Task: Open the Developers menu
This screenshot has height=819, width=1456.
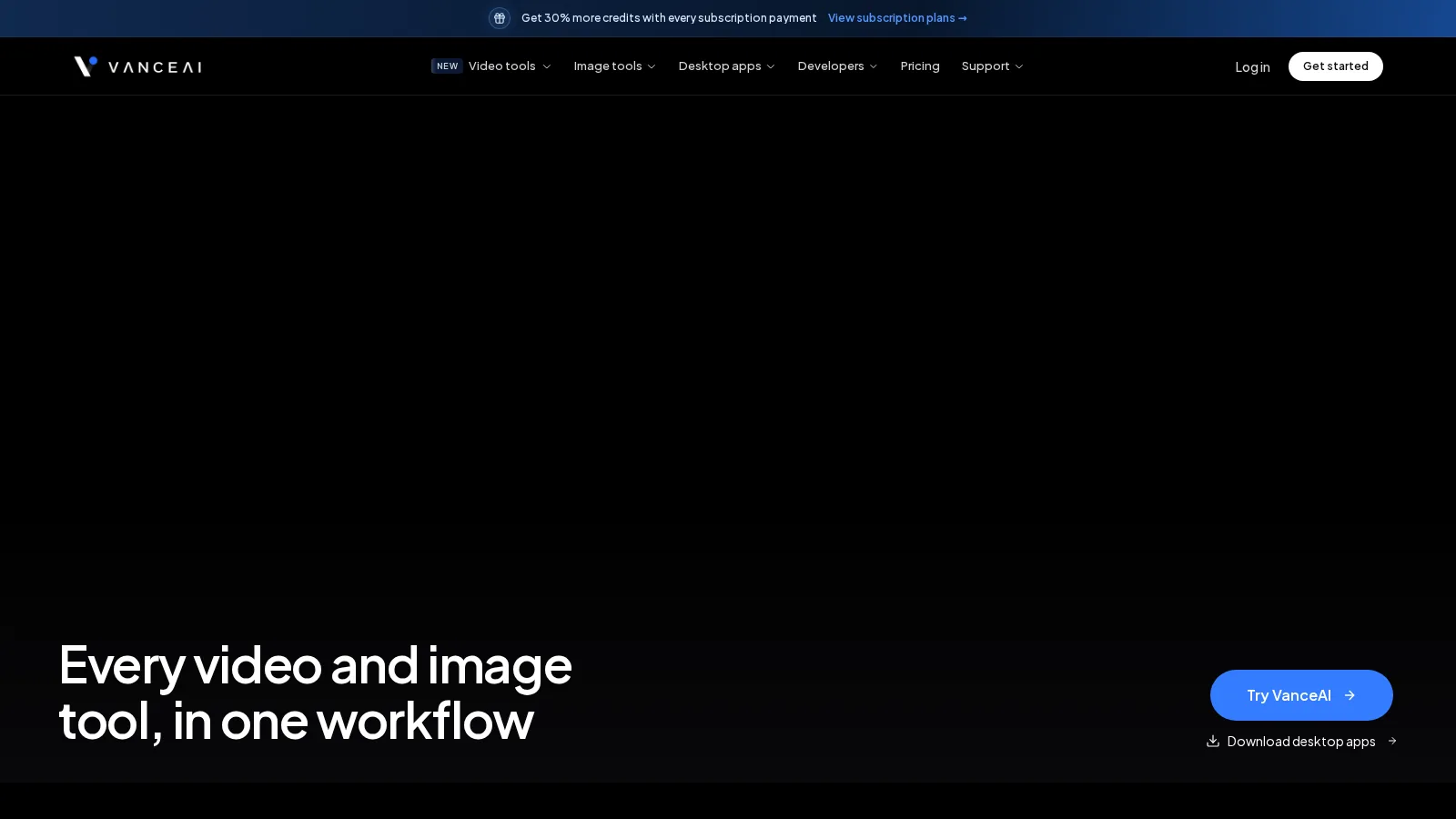Action: tap(831, 66)
